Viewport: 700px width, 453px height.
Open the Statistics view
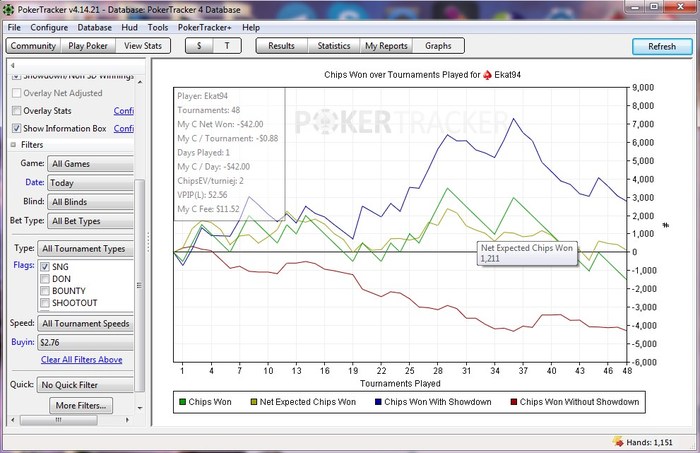pos(334,46)
